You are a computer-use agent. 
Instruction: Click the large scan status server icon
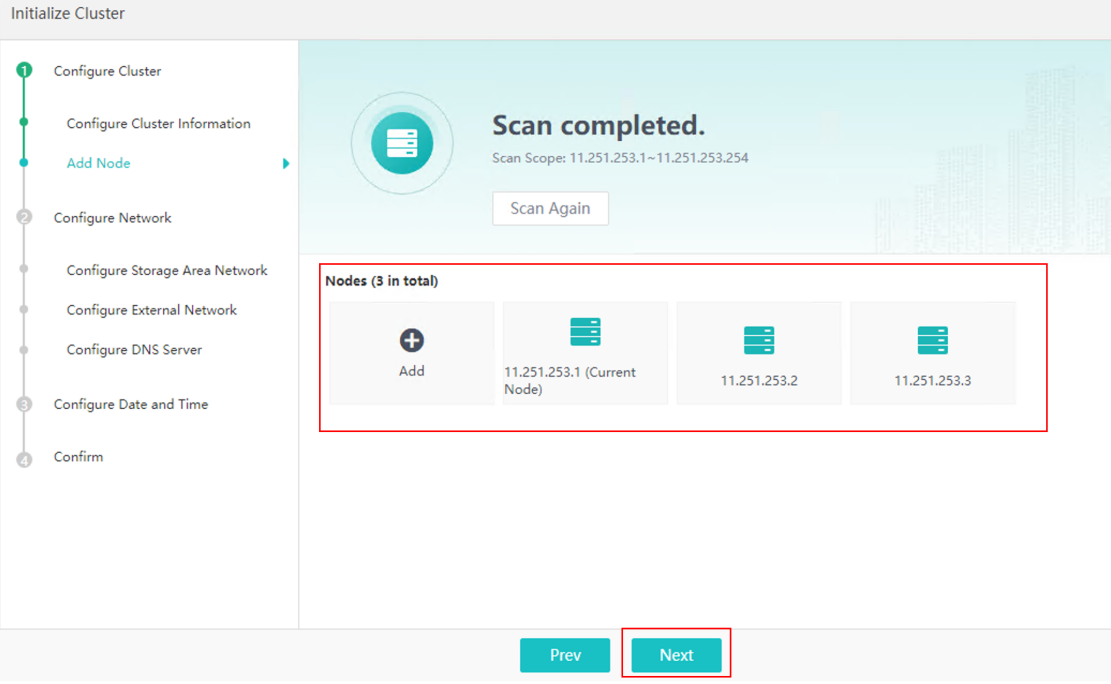[x=402, y=143]
